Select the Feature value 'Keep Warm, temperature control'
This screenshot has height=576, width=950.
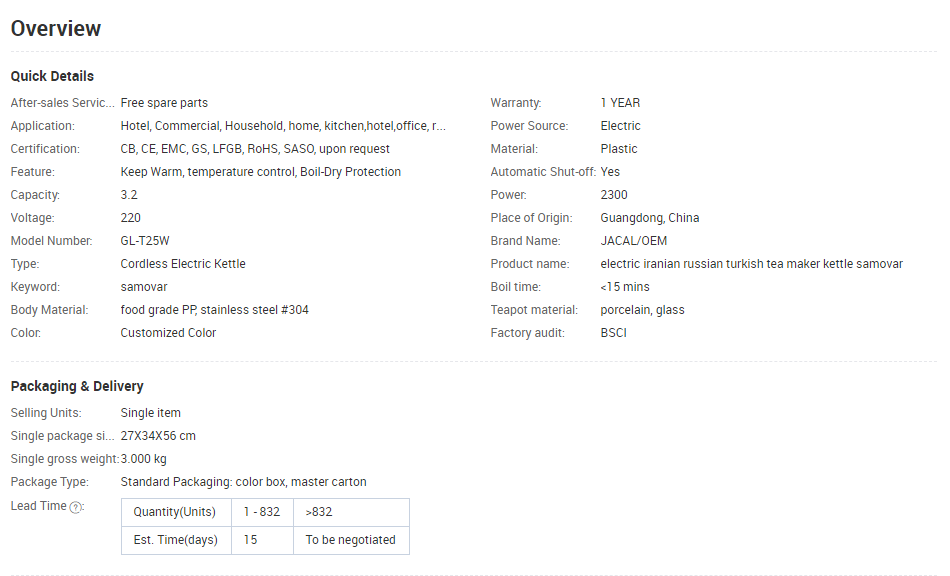[x=261, y=172]
